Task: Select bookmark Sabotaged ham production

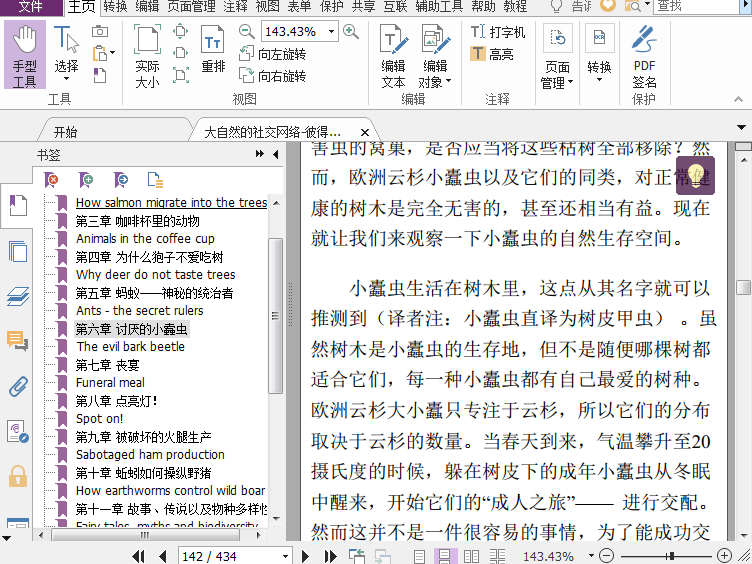Action: tap(150, 455)
